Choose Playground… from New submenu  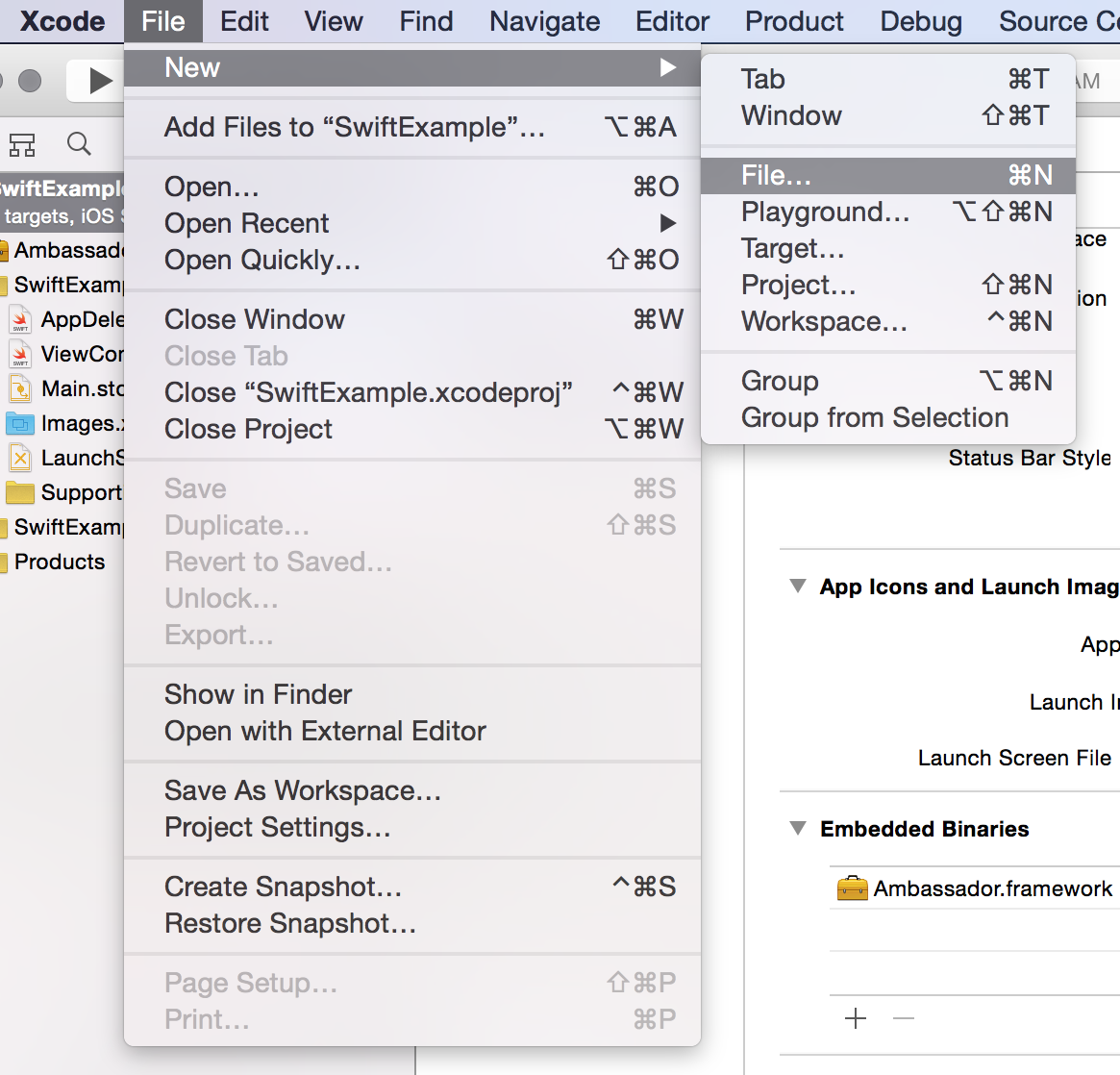tap(888, 212)
